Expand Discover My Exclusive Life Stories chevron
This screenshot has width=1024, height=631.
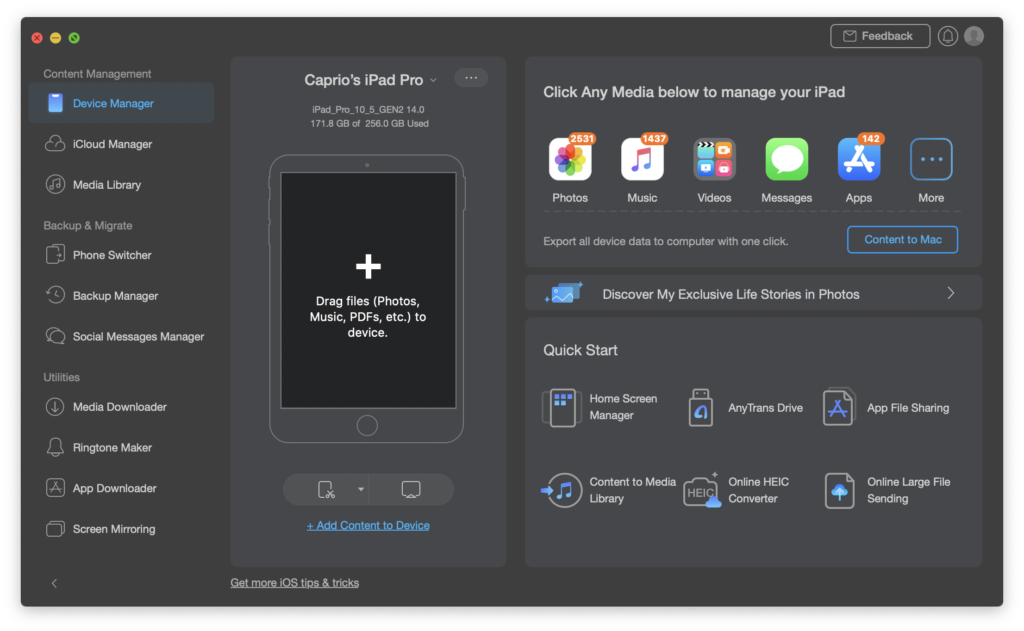coord(951,293)
